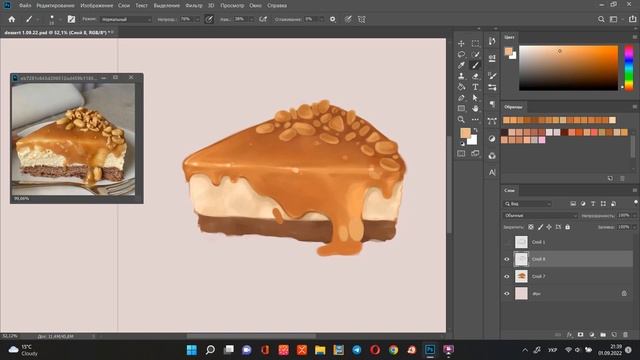Select the Brush tool in toolbox
Image resolution: width=640 pixels, height=360 pixels.
coord(475,65)
